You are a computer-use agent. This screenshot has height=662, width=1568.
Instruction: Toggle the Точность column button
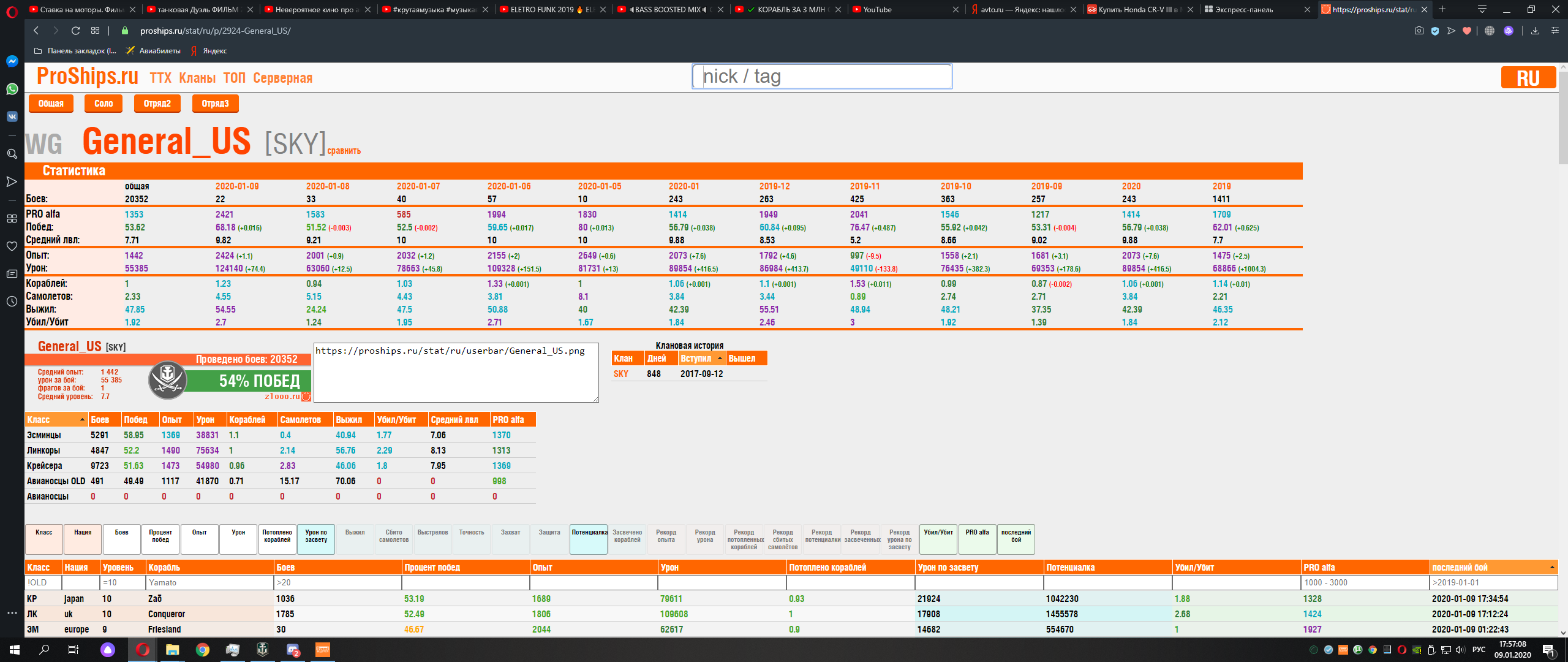coord(472,539)
